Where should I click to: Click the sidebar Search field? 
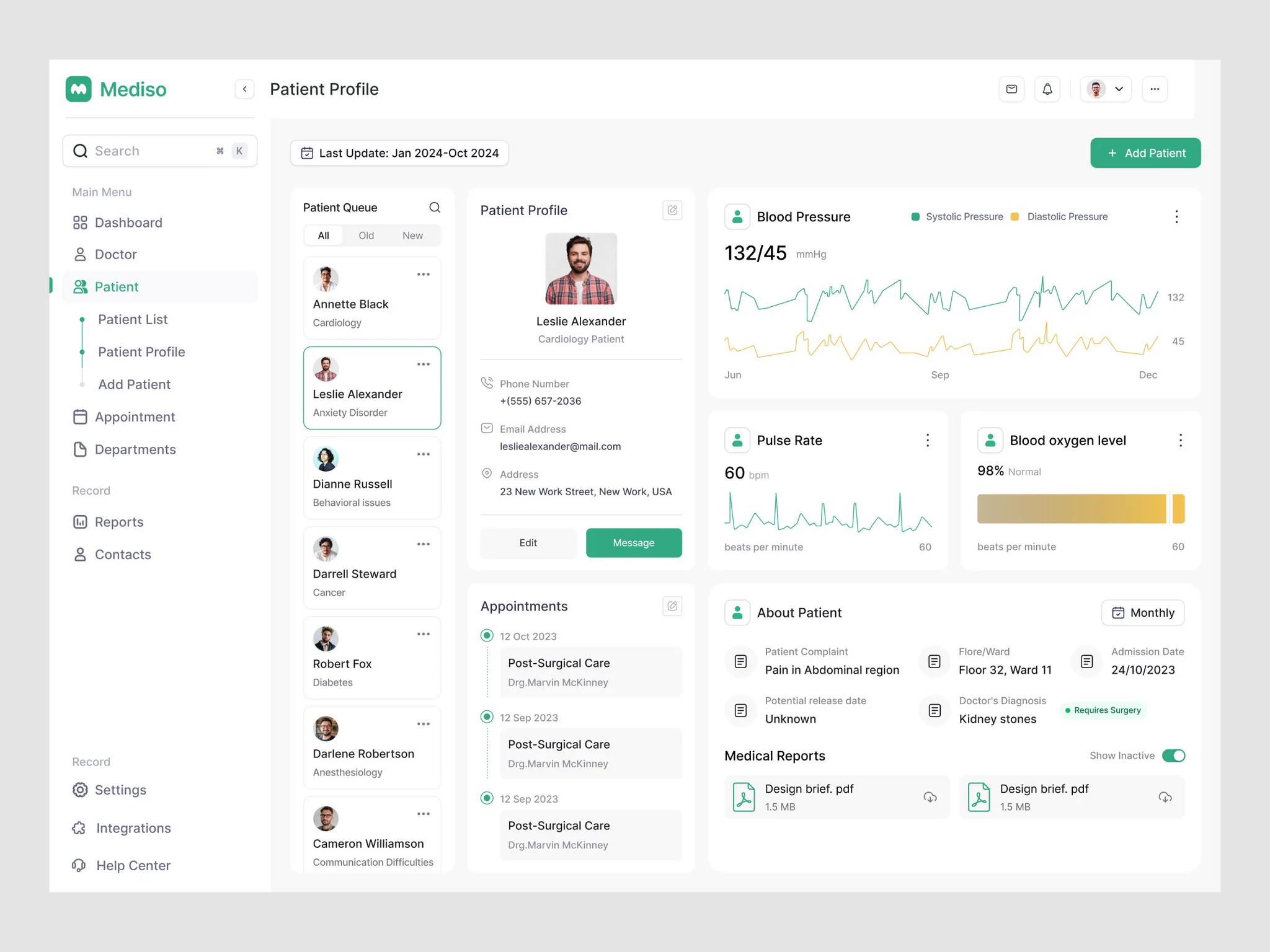click(160, 151)
